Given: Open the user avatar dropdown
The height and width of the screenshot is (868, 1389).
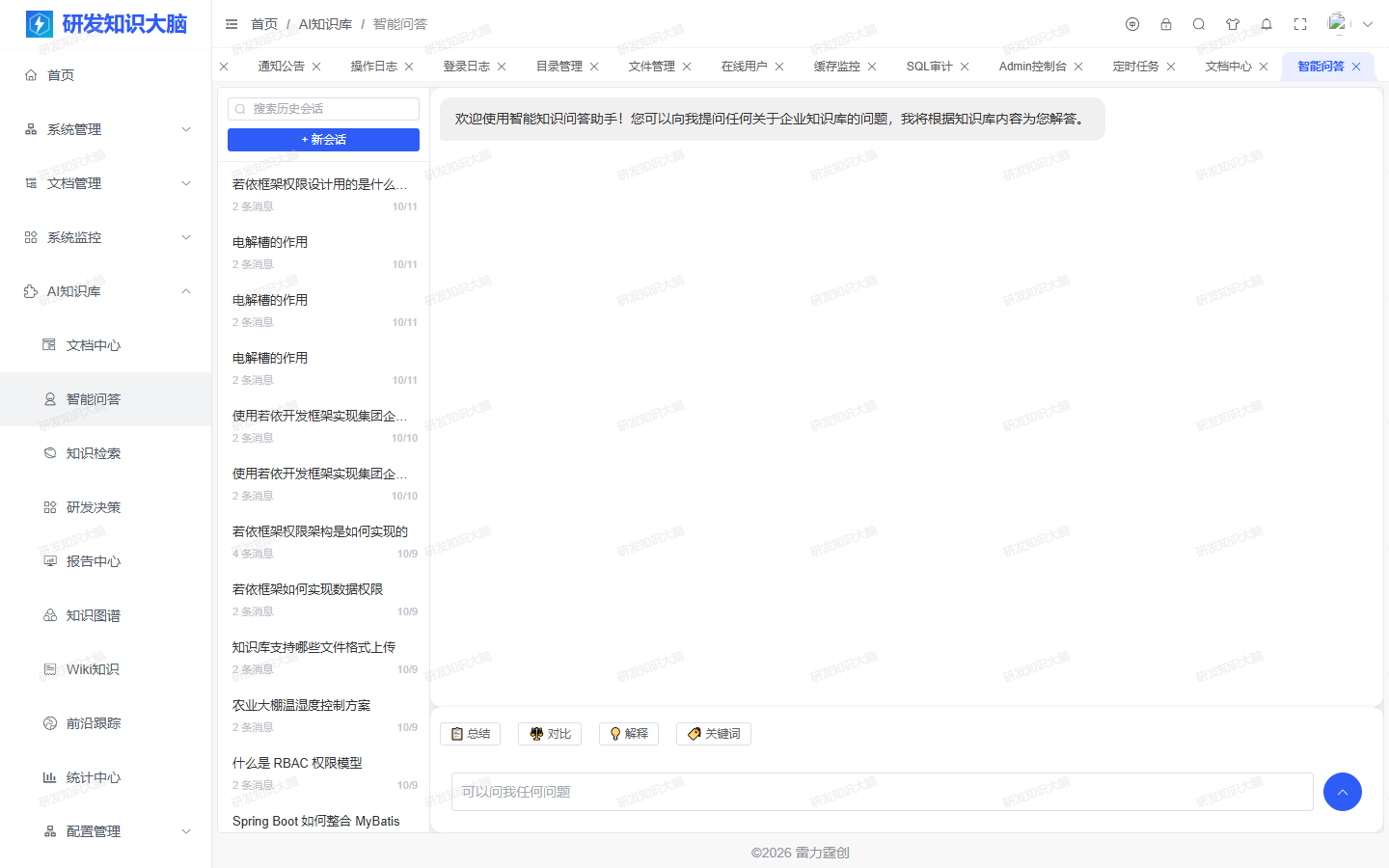Looking at the screenshot, I should pos(1349,24).
